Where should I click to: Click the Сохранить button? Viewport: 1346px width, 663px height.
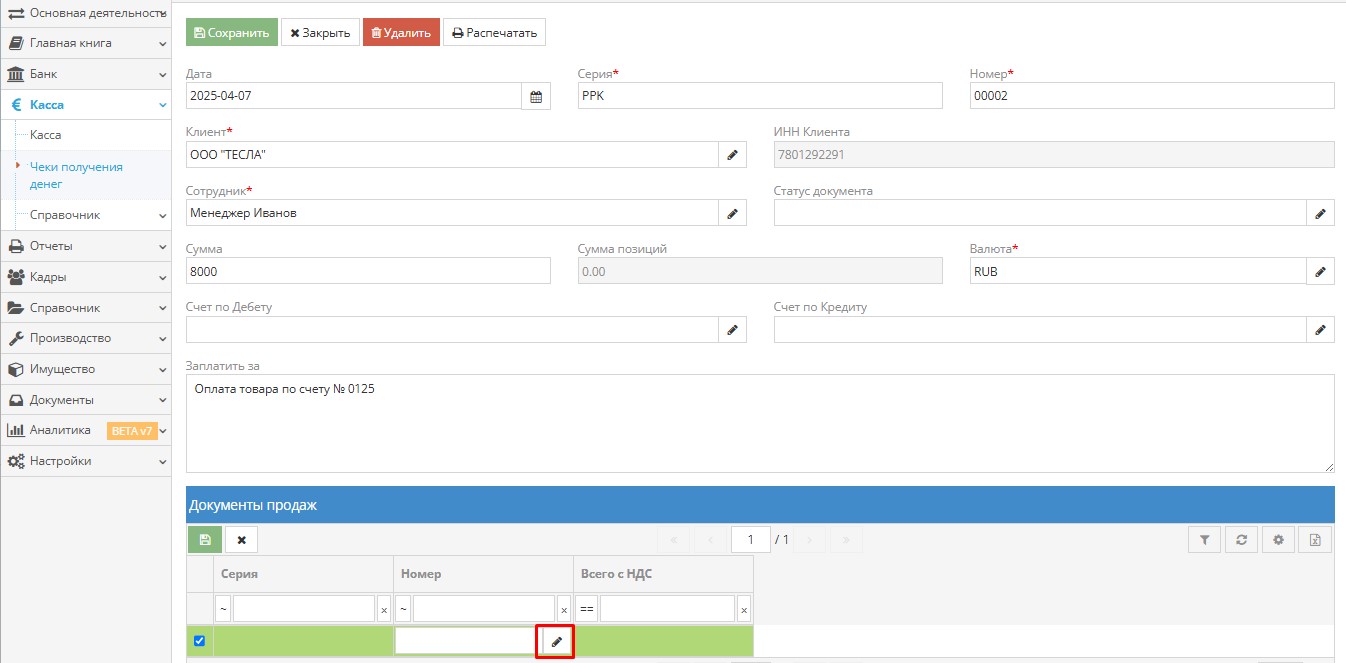point(231,33)
